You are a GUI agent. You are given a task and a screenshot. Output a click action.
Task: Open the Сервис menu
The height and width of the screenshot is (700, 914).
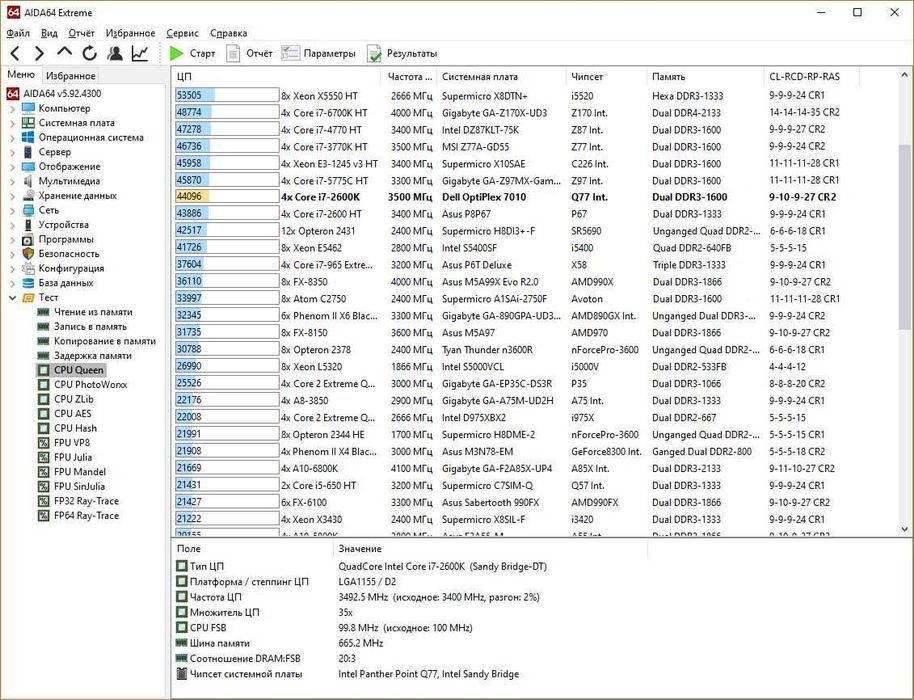click(x=182, y=33)
